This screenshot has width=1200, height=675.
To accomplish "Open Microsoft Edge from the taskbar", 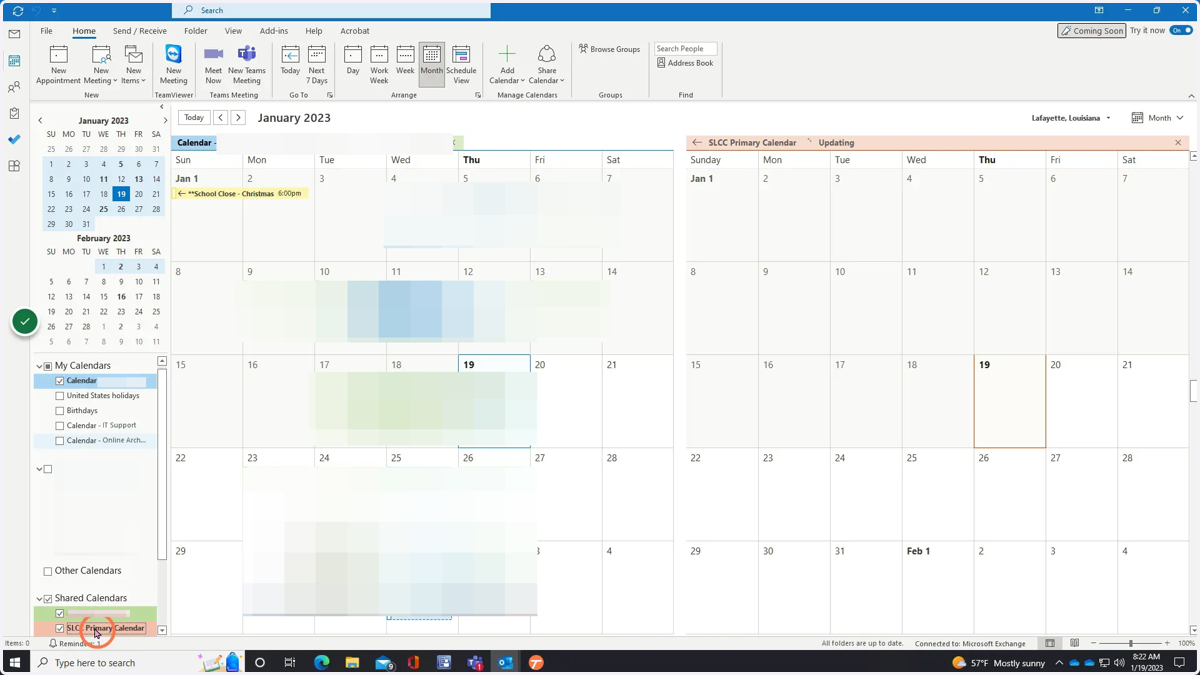I will coord(321,662).
